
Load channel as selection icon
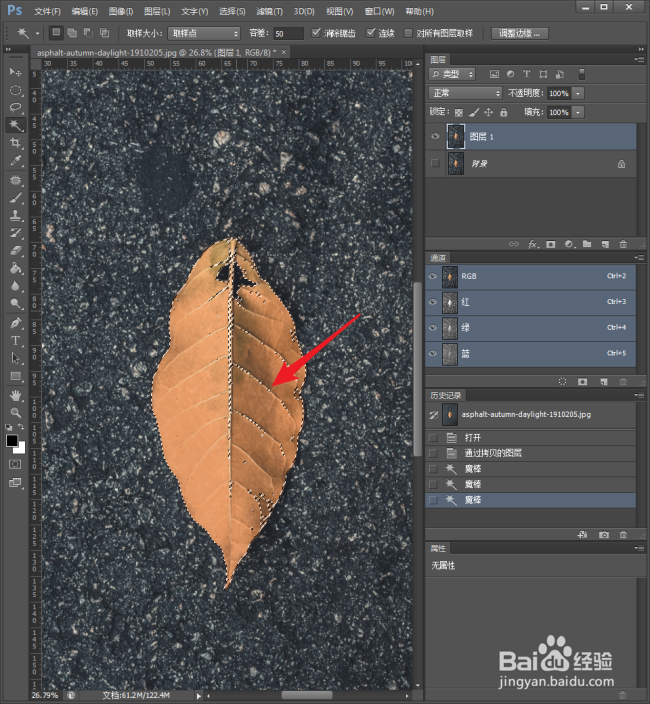coord(562,382)
